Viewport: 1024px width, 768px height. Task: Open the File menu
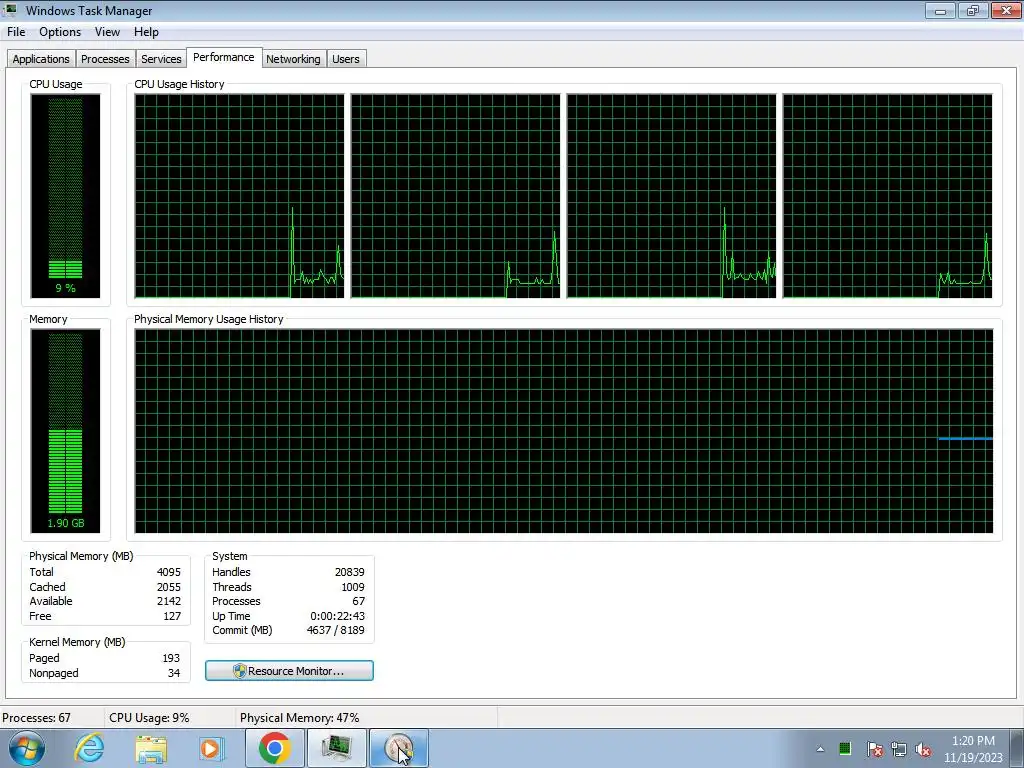(16, 32)
